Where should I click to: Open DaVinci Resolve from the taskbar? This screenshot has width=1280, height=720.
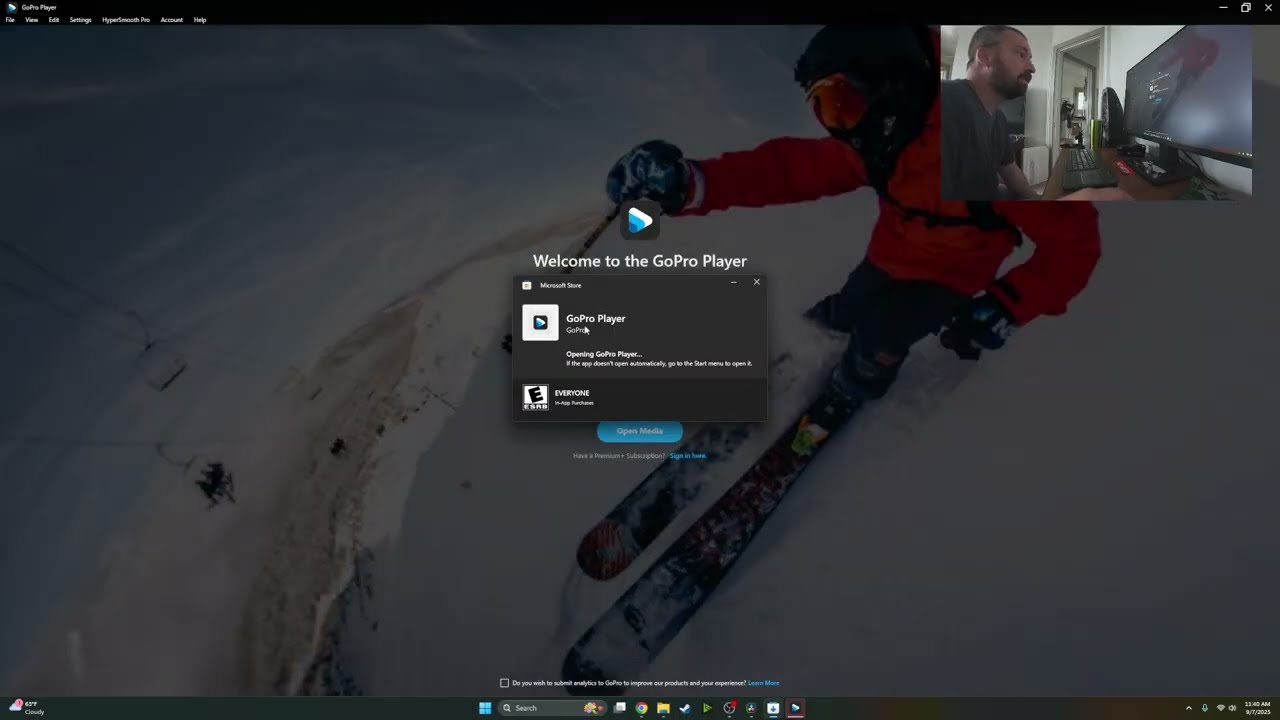(x=751, y=708)
